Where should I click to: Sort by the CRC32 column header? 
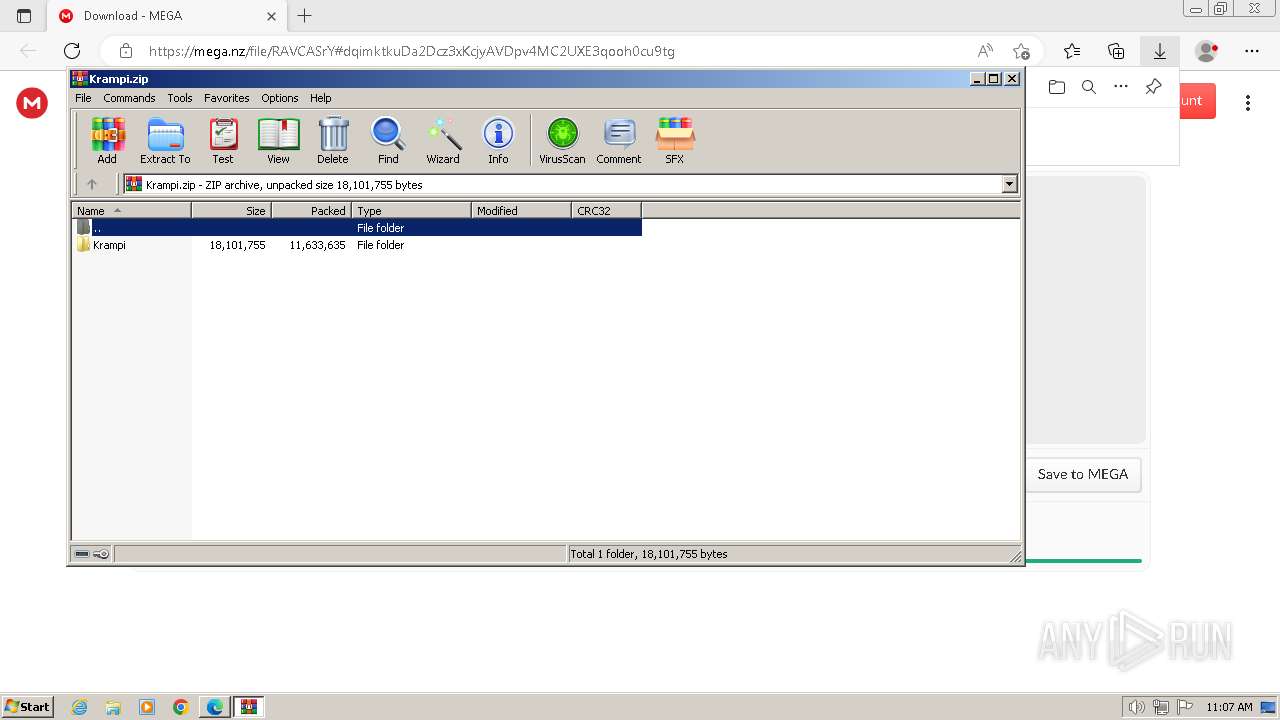pyautogui.click(x=606, y=210)
